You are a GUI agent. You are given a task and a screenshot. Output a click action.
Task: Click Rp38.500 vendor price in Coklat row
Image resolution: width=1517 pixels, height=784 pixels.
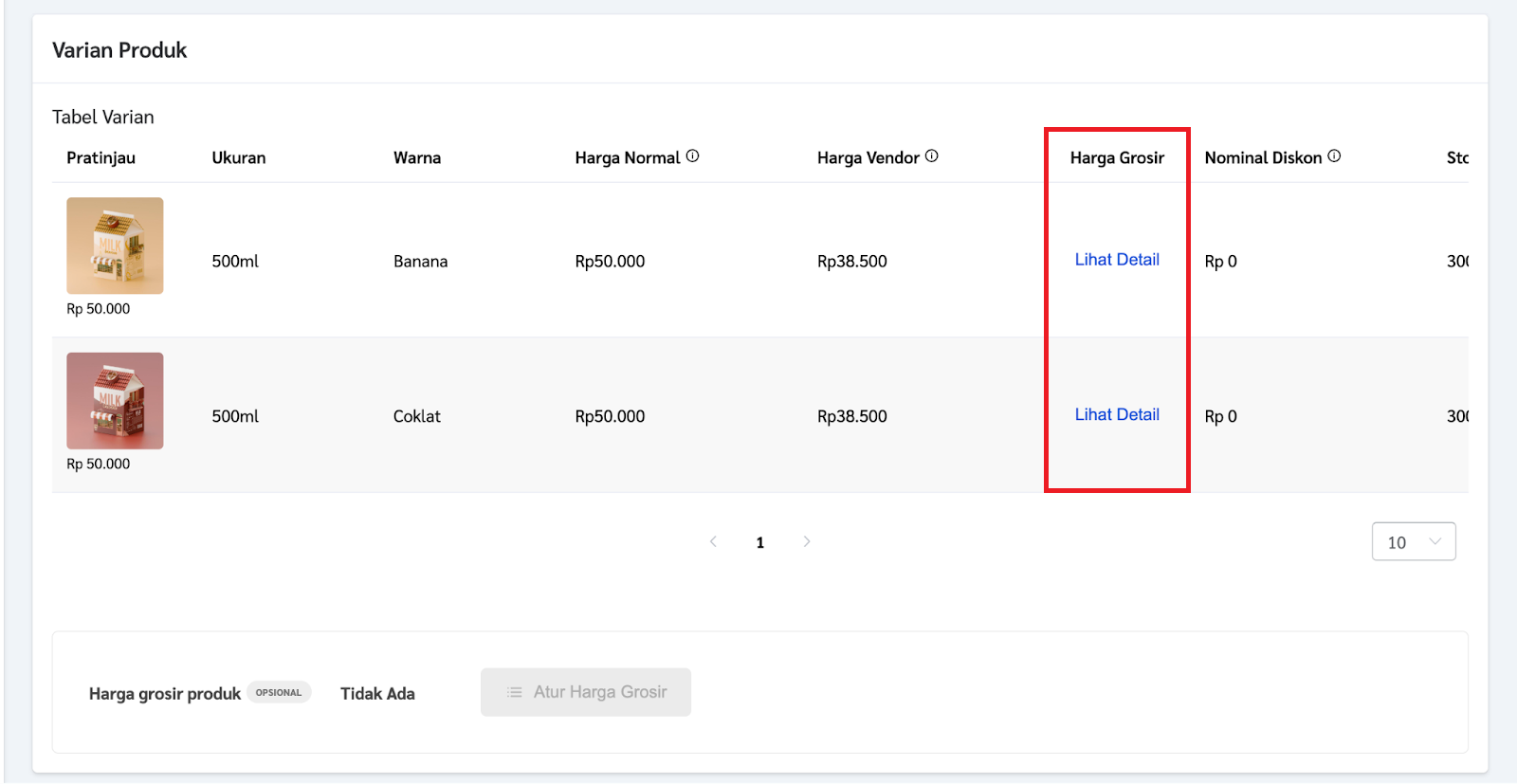click(x=852, y=416)
